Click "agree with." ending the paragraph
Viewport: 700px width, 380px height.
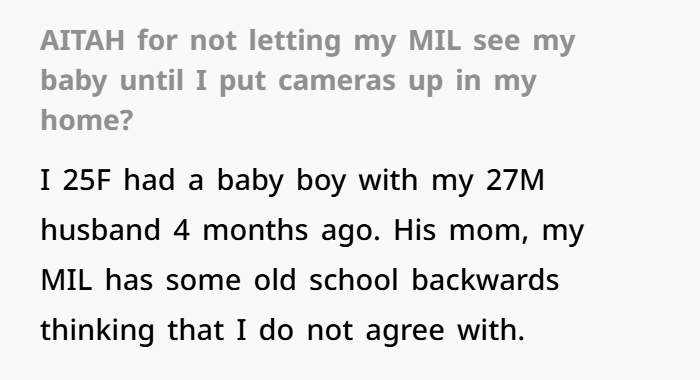coord(445,331)
